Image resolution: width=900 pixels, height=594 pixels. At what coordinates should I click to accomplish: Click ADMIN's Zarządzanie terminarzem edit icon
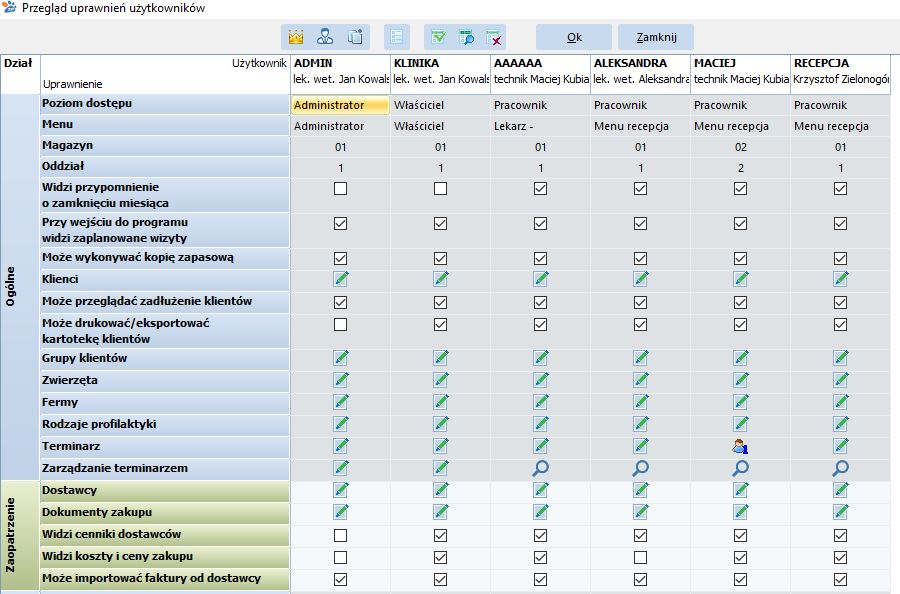coord(341,468)
